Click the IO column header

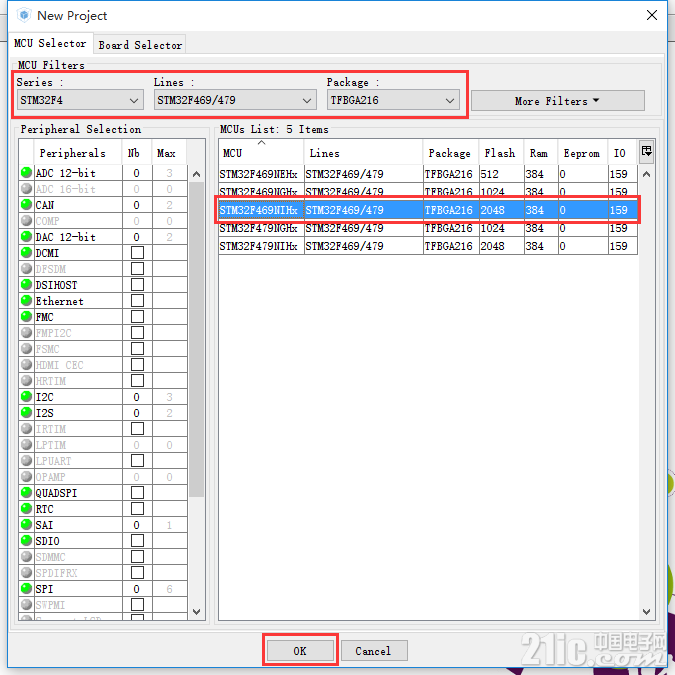pyautogui.click(x=622, y=152)
